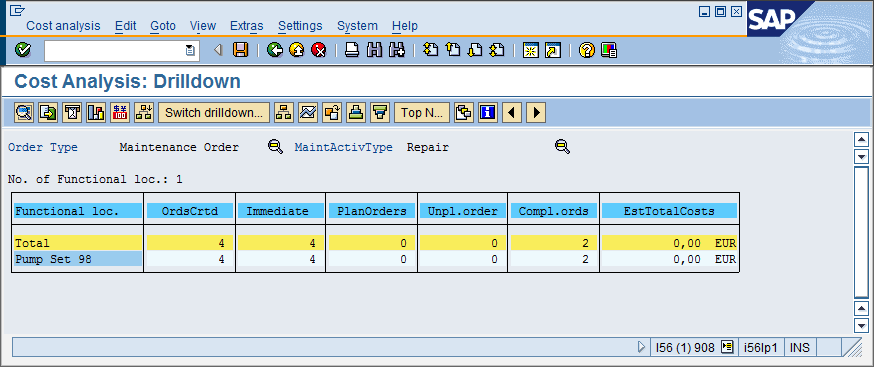Image resolution: width=874 pixels, height=367 pixels.
Task: Click the PlanOrders column header
Action: point(372,211)
